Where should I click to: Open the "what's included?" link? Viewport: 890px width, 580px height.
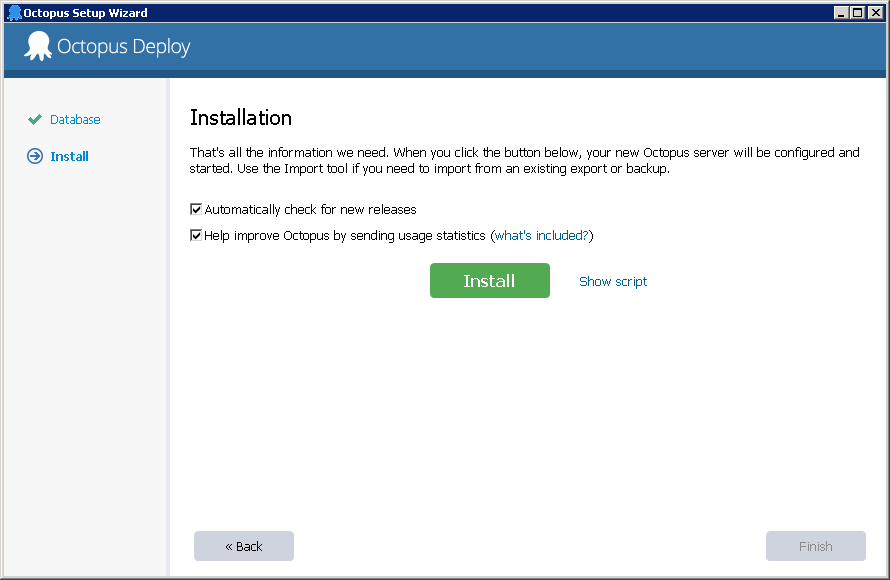click(541, 236)
